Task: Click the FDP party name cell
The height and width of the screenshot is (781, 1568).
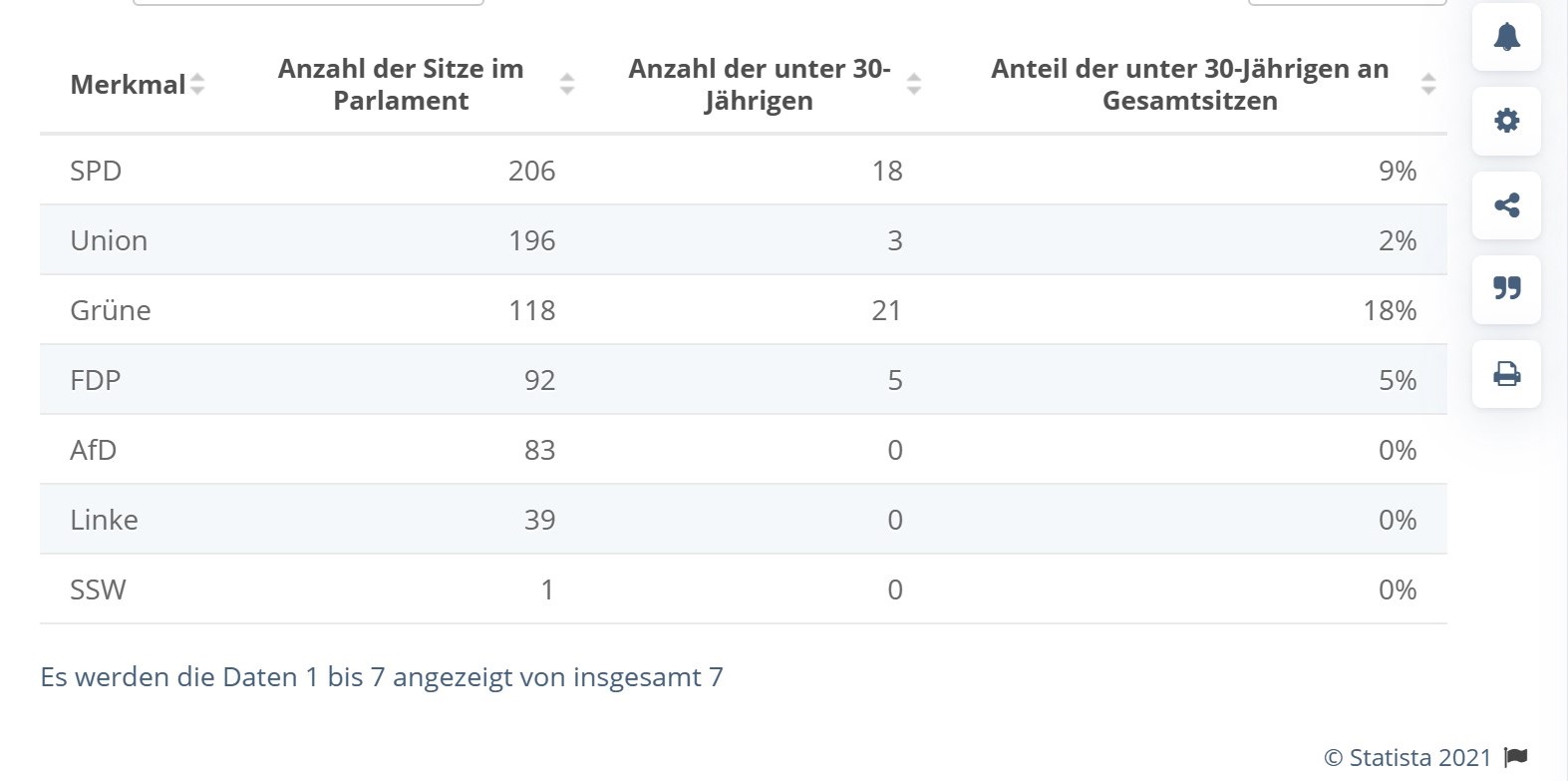Action: point(95,380)
